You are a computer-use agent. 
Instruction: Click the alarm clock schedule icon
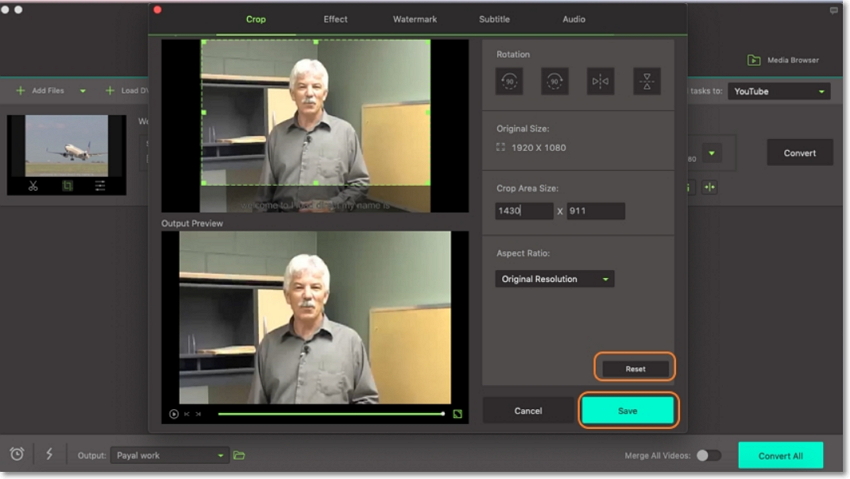click(17, 454)
